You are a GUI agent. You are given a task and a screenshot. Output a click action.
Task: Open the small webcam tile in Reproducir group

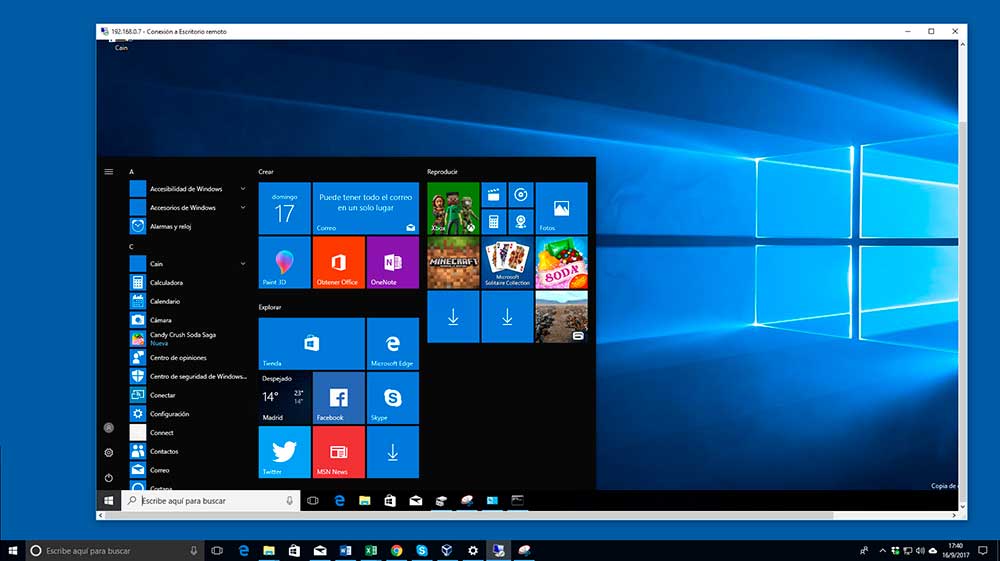coord(521,222)
